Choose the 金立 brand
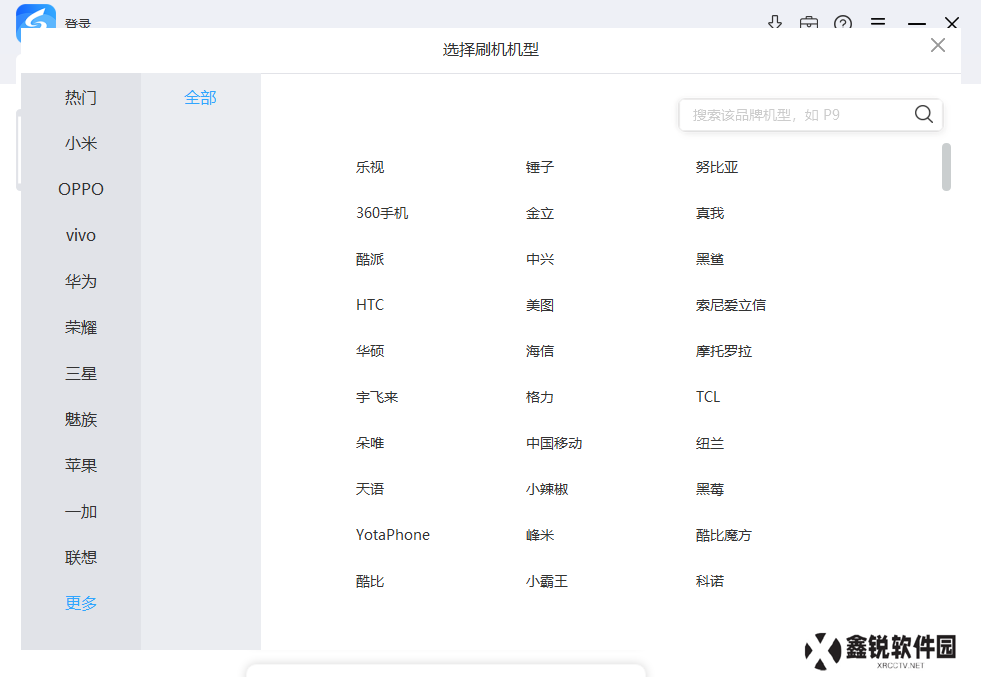Image resolution: width=981 pixels, height=677 pixels. [x=539, y=213]
